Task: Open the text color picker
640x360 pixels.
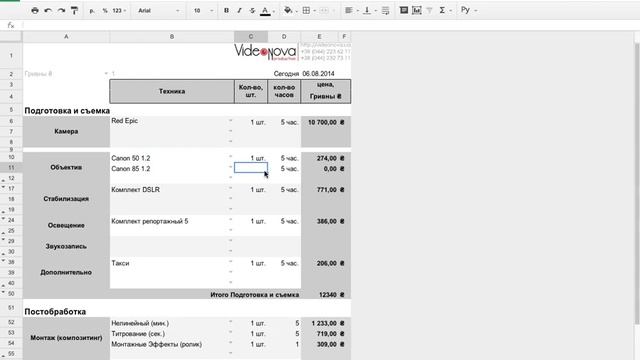Action: tap(265, 11)
